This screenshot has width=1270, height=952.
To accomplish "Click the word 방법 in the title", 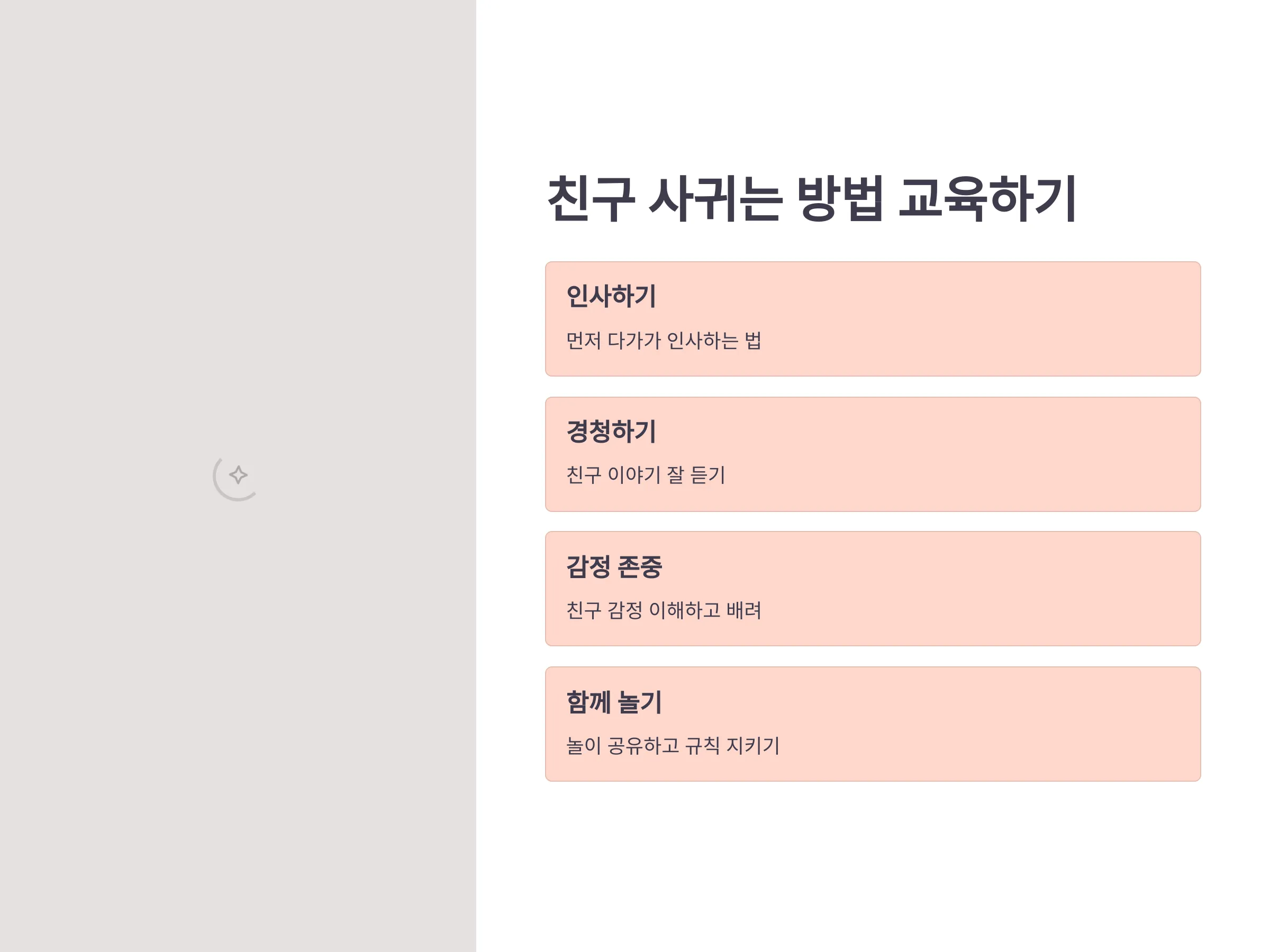I will 839,198.
